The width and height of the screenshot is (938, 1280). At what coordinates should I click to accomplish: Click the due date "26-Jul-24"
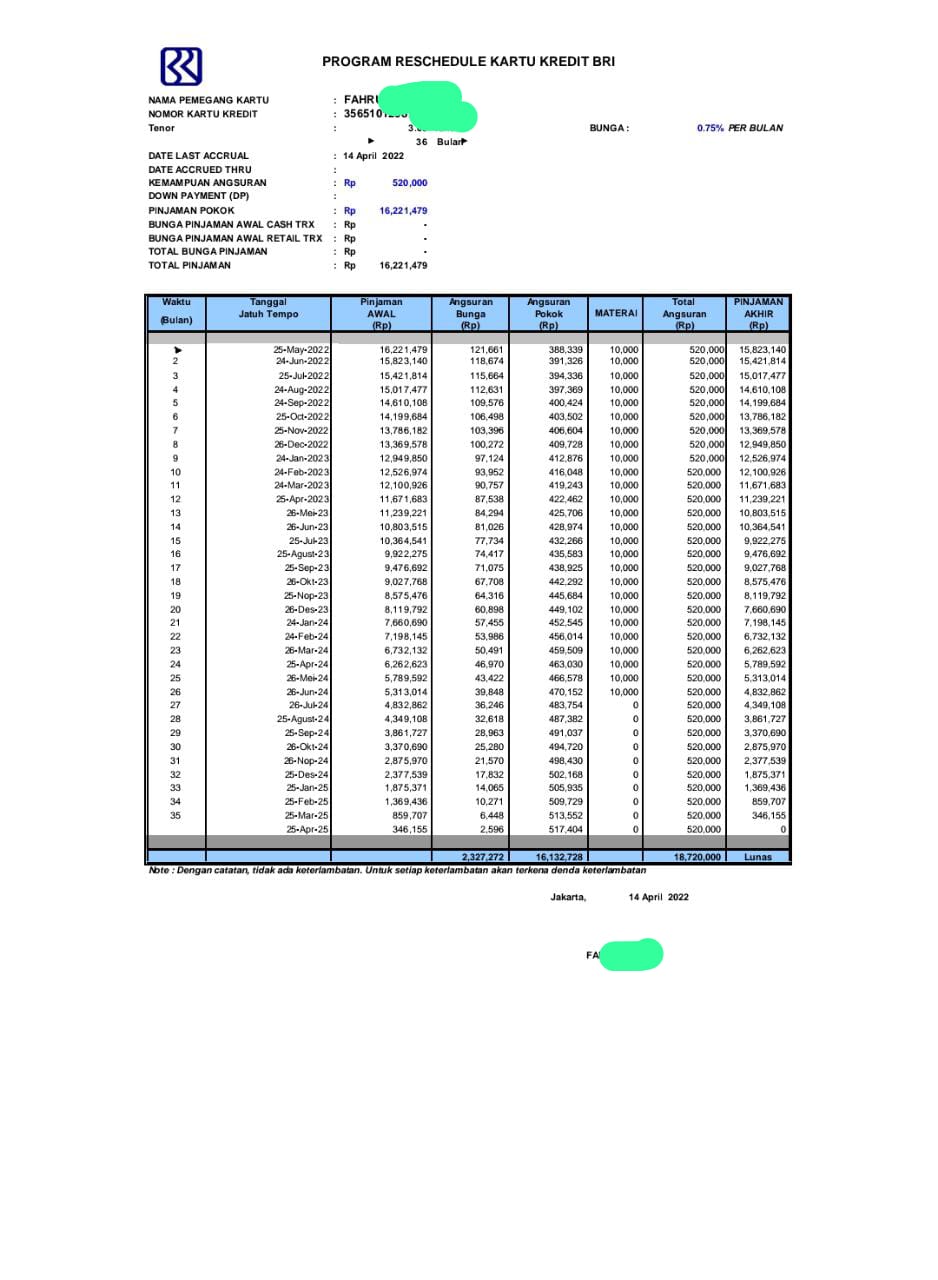pos(308,705)
